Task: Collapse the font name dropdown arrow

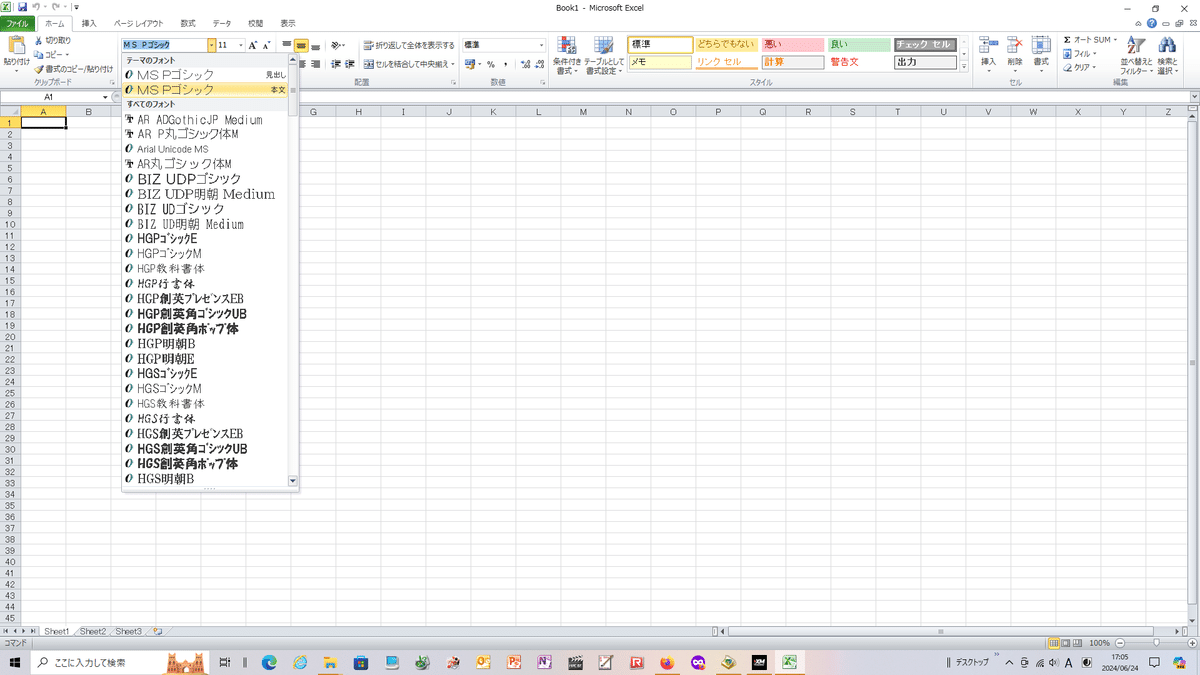Action: point(212,45)
